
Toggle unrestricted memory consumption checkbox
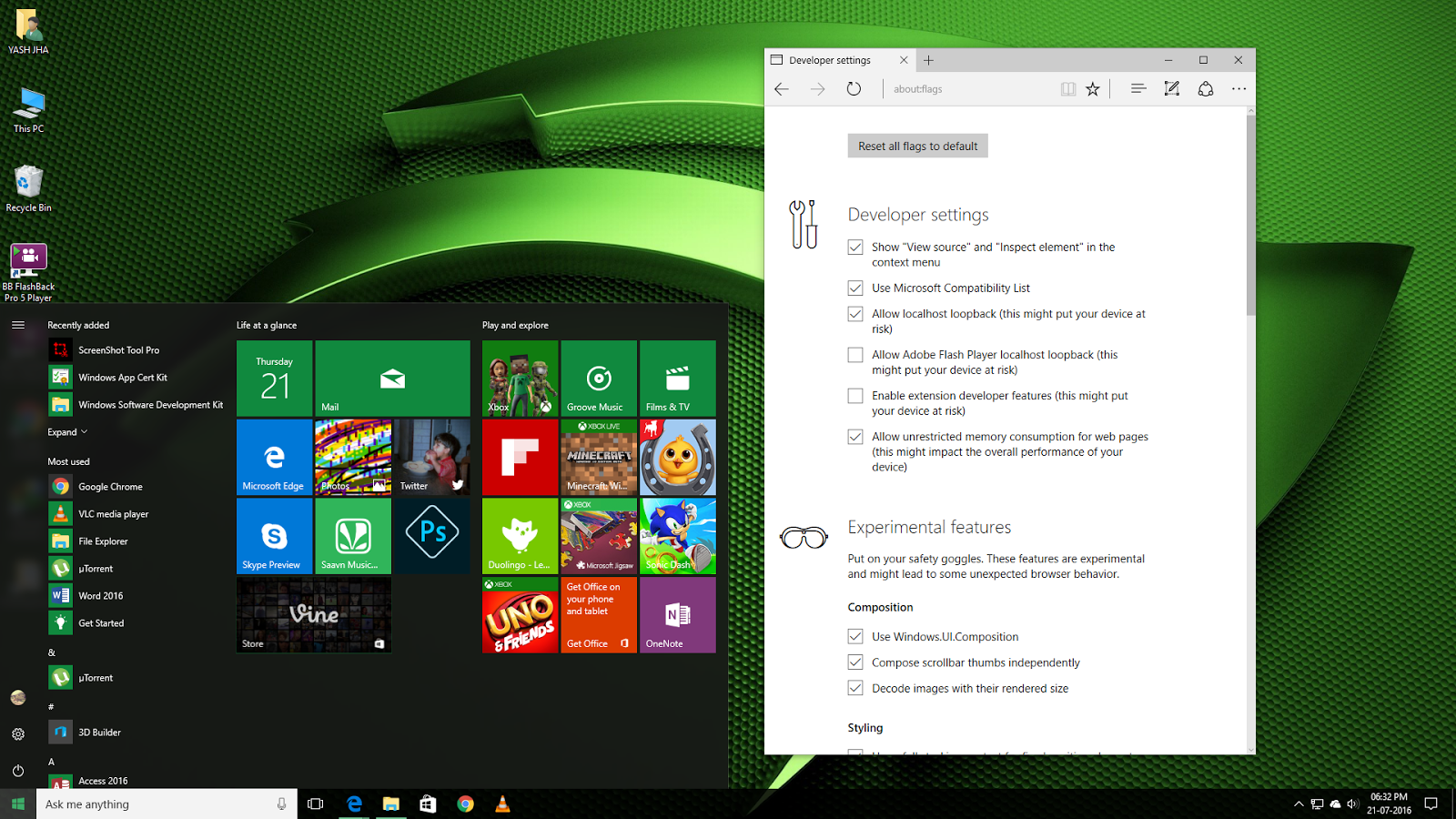(x=855, y=437)
